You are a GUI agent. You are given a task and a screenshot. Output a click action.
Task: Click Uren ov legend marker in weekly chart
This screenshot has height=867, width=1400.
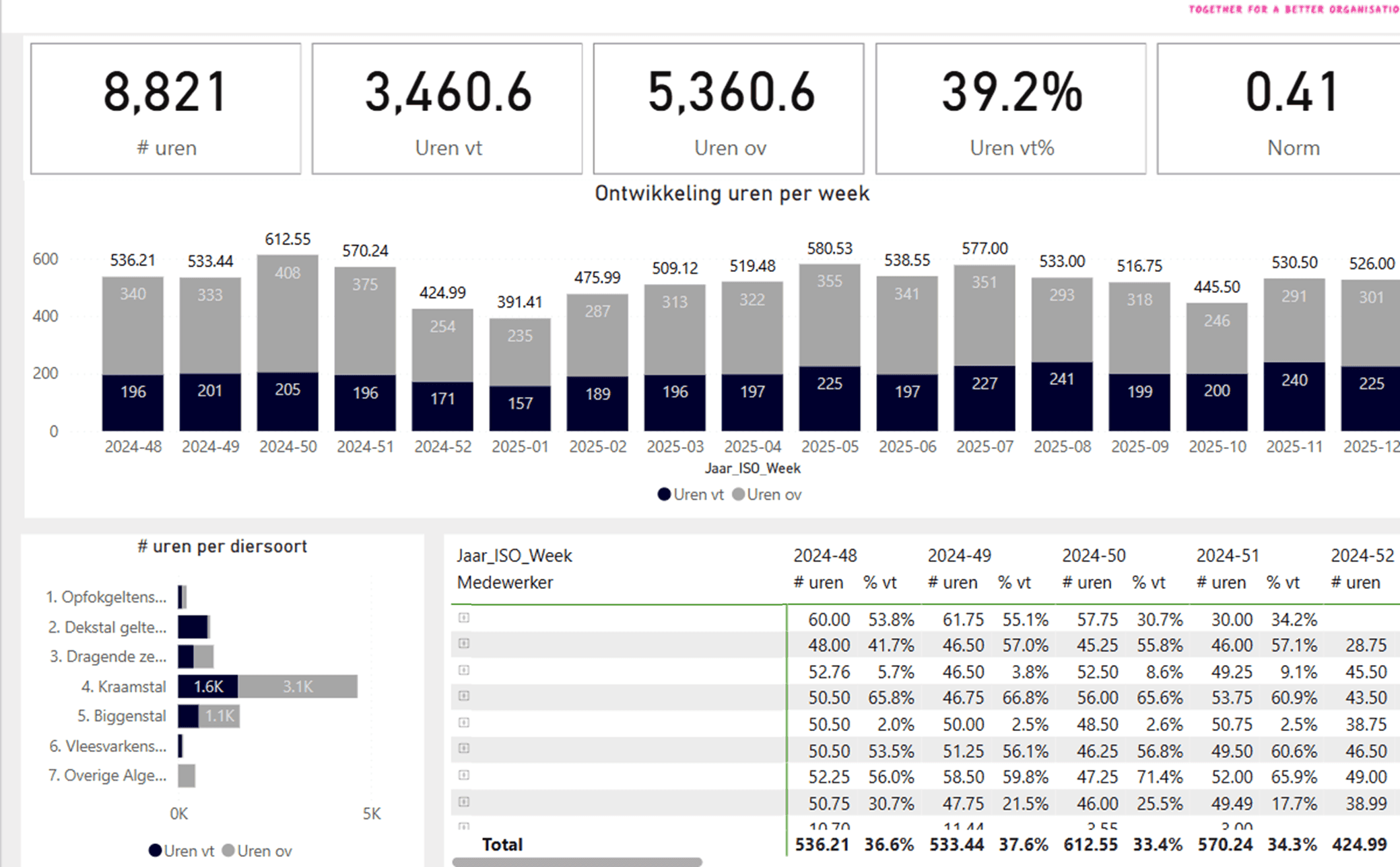739,495
